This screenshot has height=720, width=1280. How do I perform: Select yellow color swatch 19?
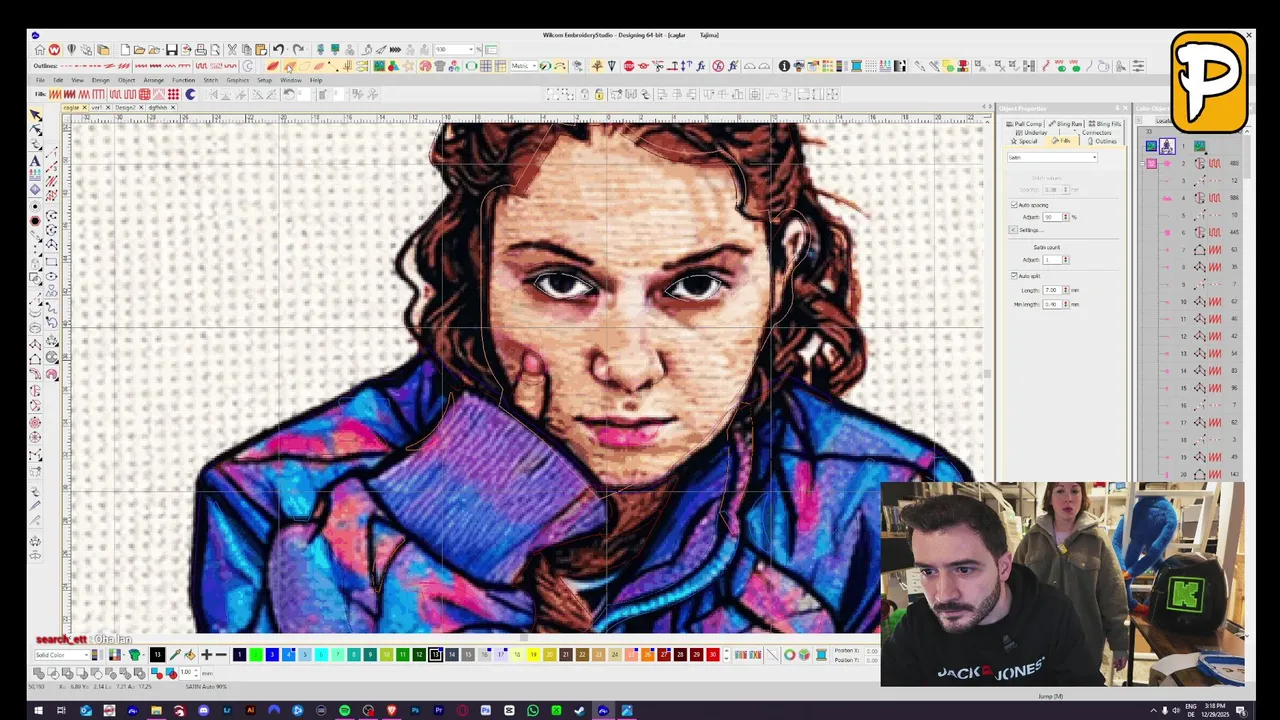[x=533, y=655]
